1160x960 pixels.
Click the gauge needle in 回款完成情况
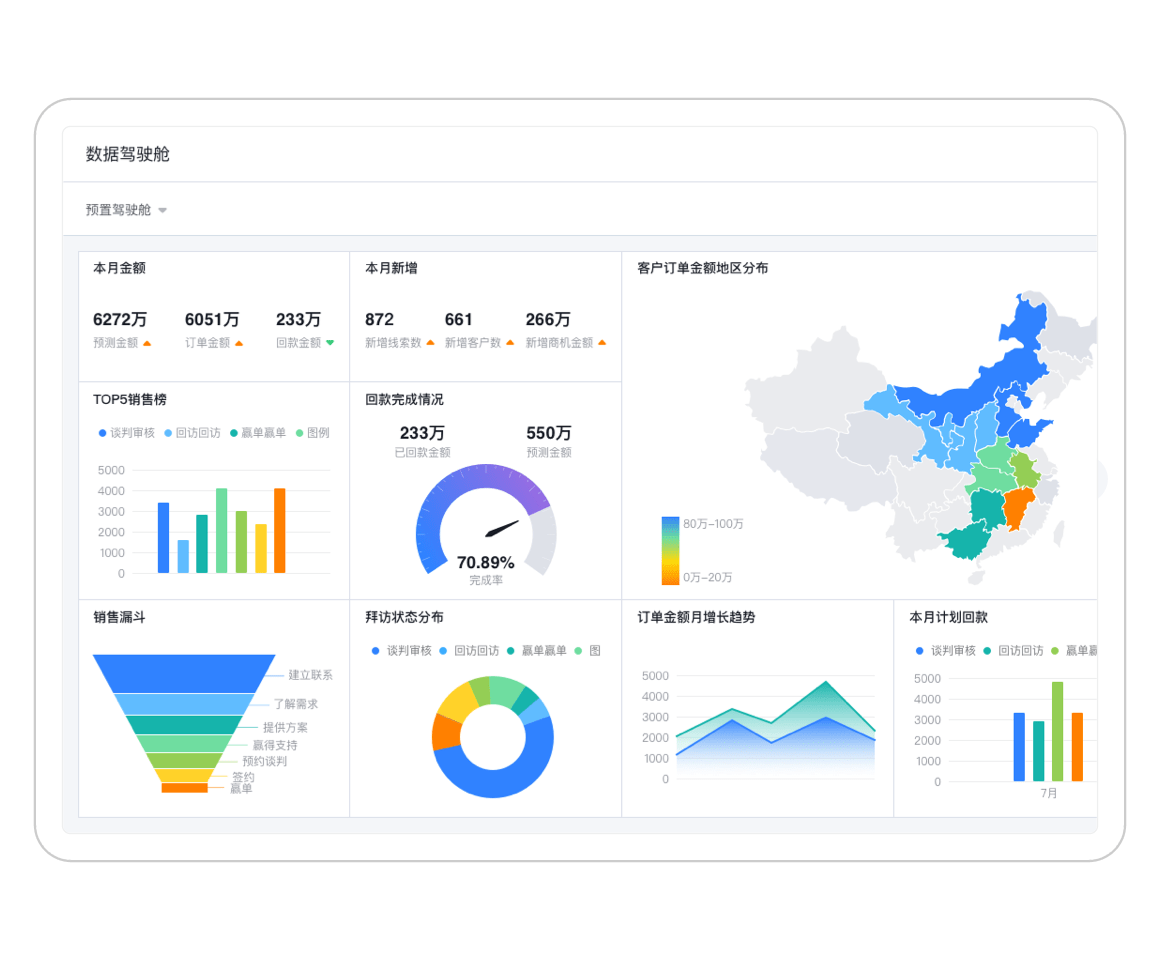click(x=502, y=528)
